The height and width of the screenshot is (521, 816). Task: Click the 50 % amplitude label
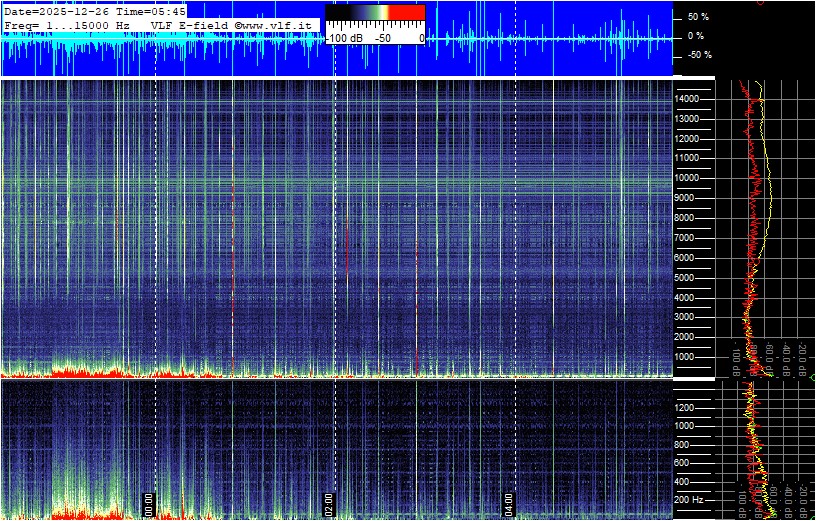[x=698, y=17]
